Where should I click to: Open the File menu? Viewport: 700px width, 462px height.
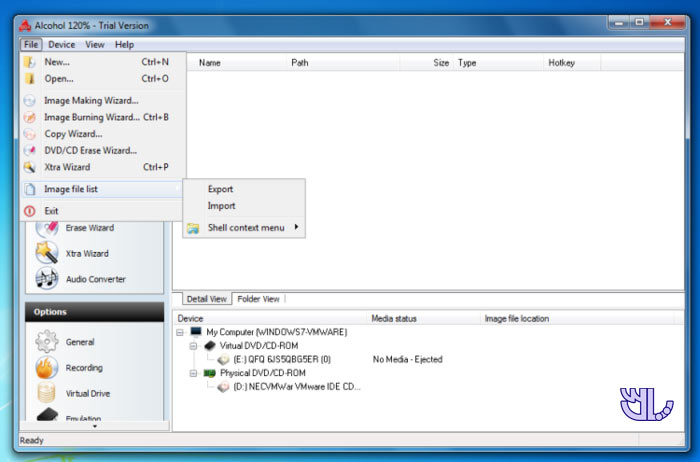pos(31,45)
